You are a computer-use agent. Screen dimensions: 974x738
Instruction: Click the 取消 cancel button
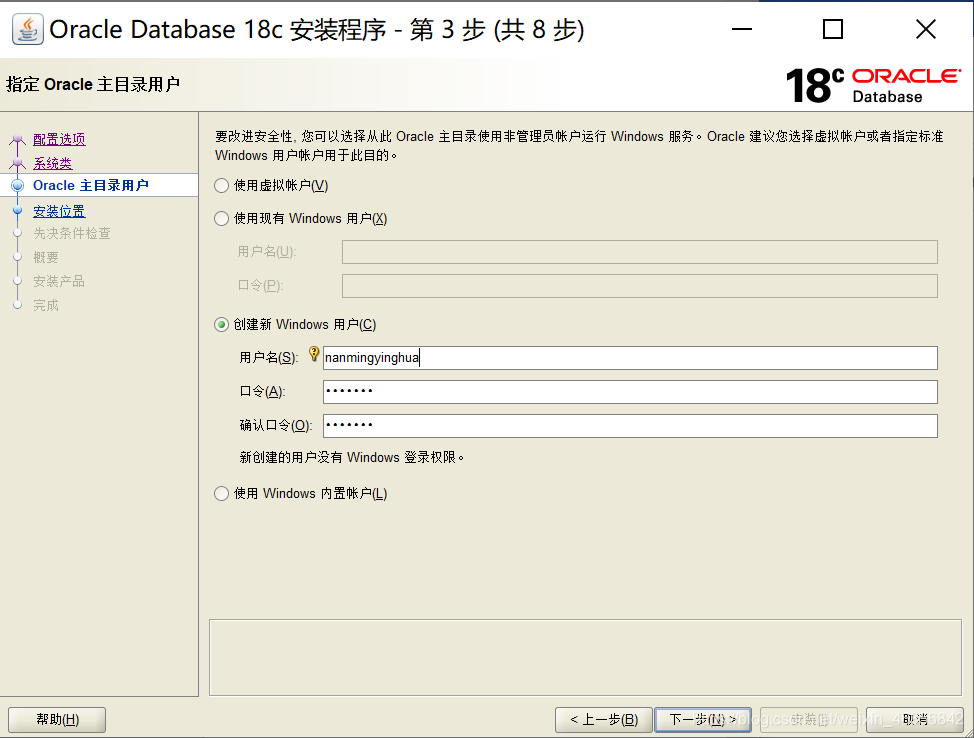[x=915, y=719]
